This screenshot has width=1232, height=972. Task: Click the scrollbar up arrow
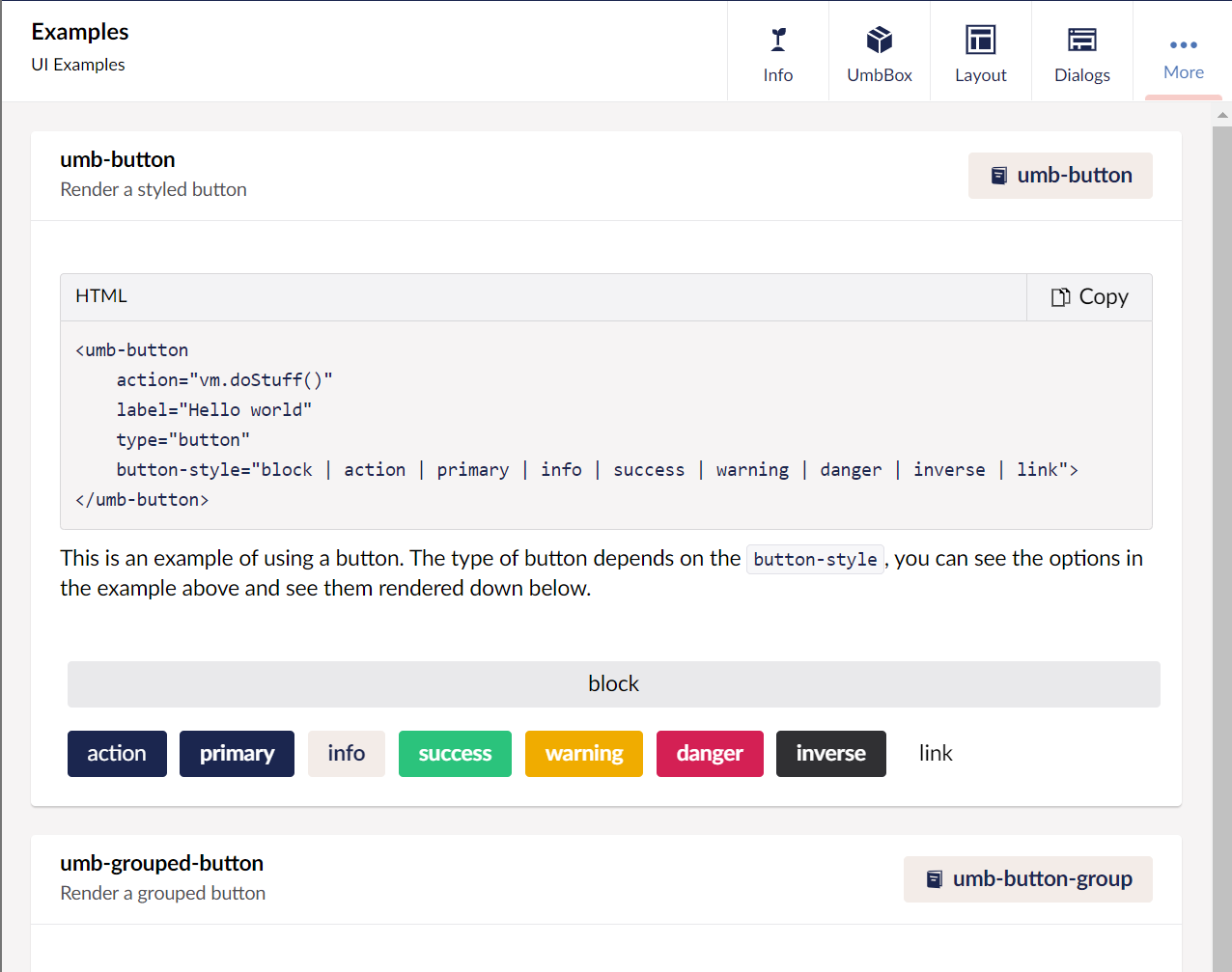point(1222,115)
